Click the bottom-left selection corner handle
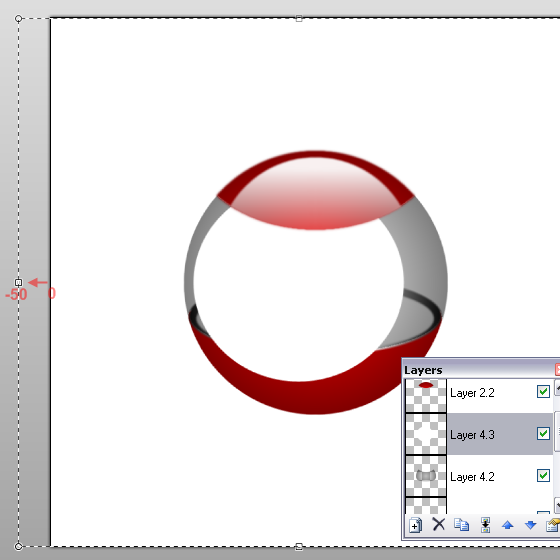This screenshot has width=560, height=560. 19,546
